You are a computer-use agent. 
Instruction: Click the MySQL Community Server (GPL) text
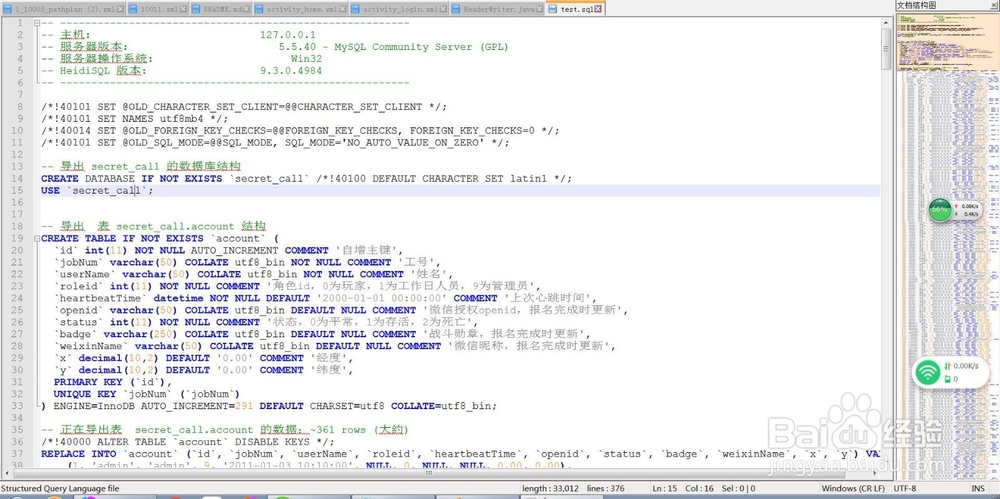[421, 47]
